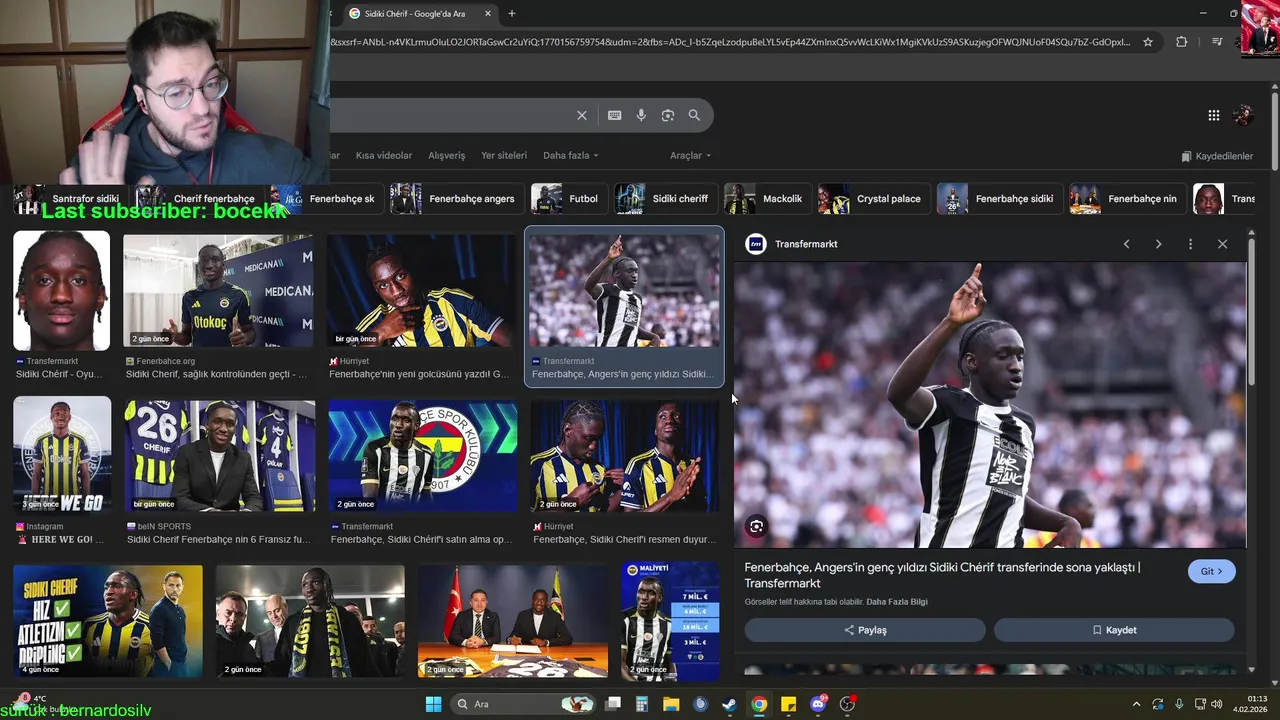Screen dimensions: 1280x720
Task: Search by image with Google Lens
Action: click(668, 115)
